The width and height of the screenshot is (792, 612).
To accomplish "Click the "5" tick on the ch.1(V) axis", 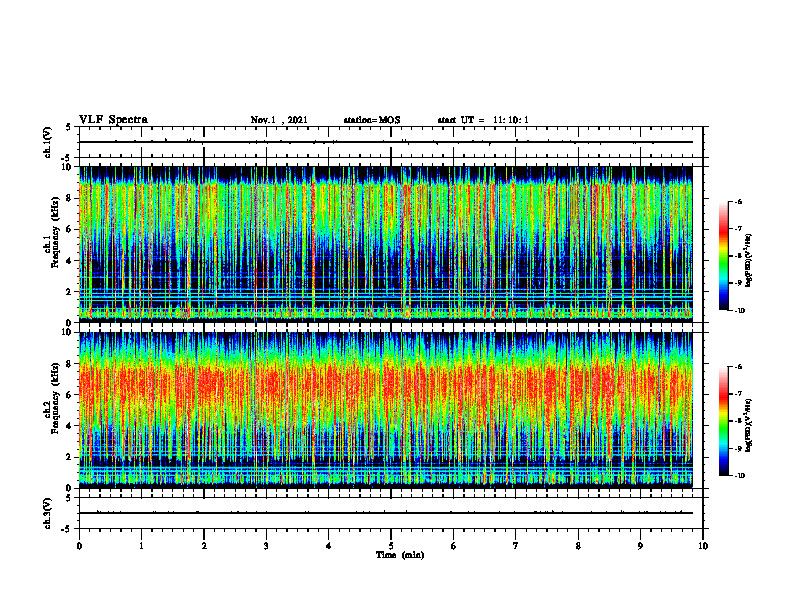I will click(68, 127).
